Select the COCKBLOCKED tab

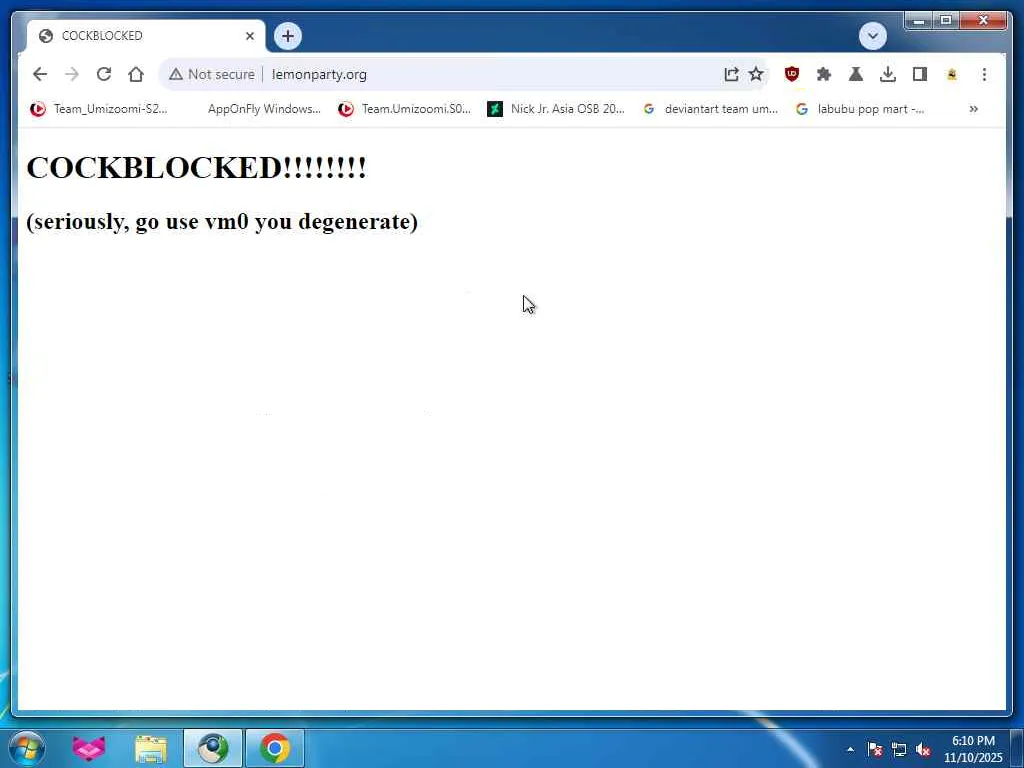pyautogui.click(x=146, y=36)
